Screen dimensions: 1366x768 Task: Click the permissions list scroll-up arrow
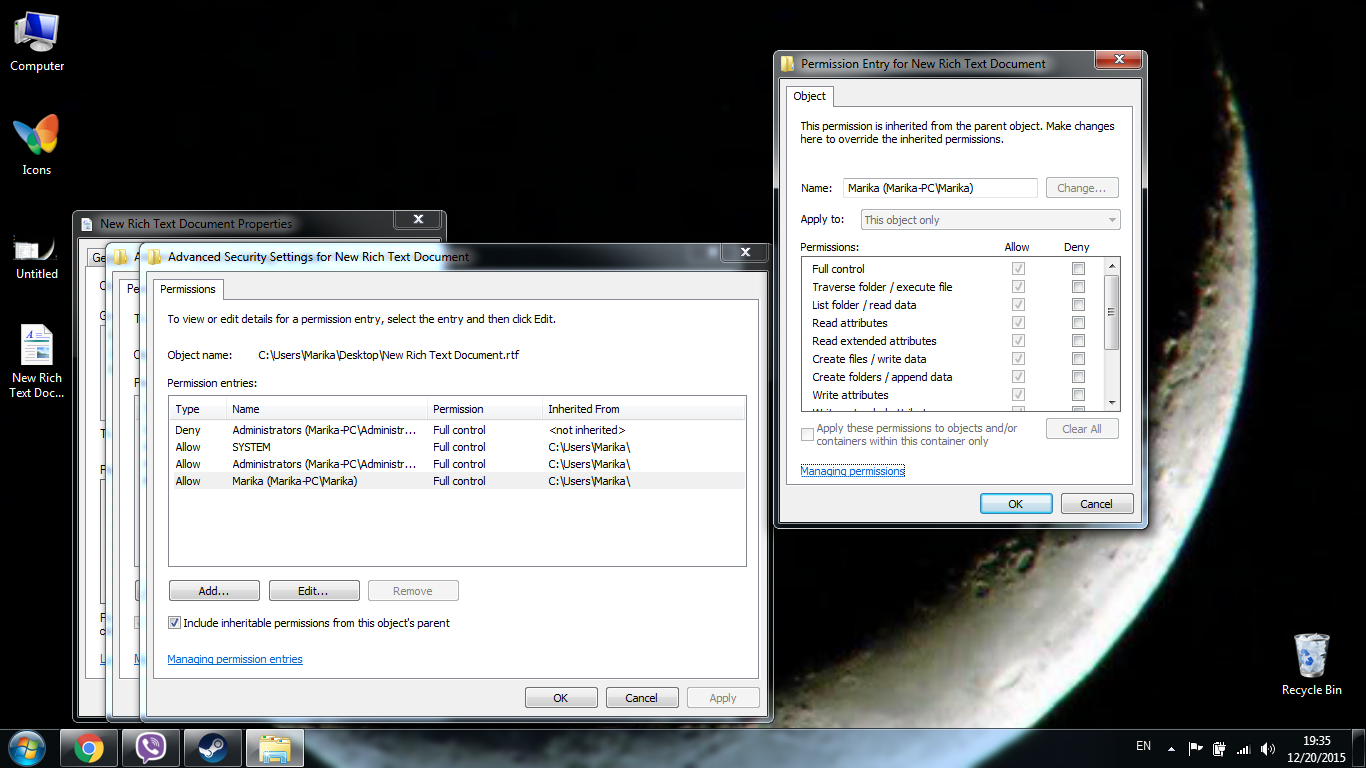[1111, 267]
